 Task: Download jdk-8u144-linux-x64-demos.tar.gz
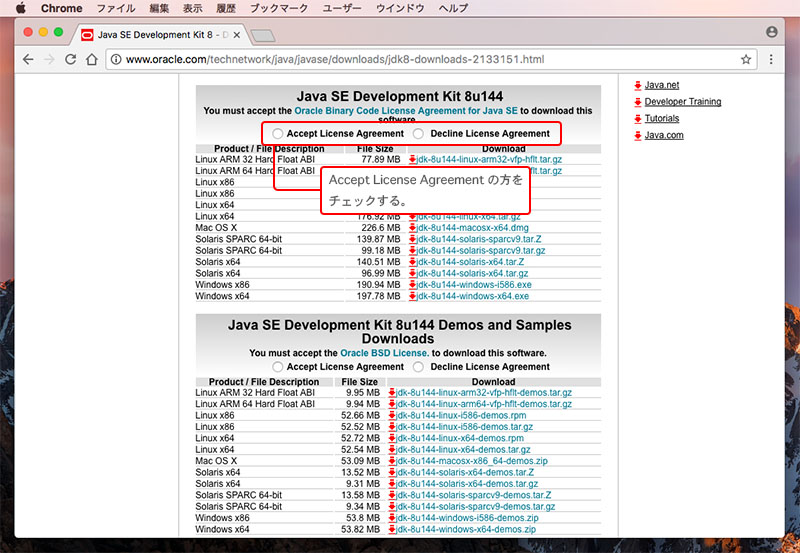tap(463, 449)
